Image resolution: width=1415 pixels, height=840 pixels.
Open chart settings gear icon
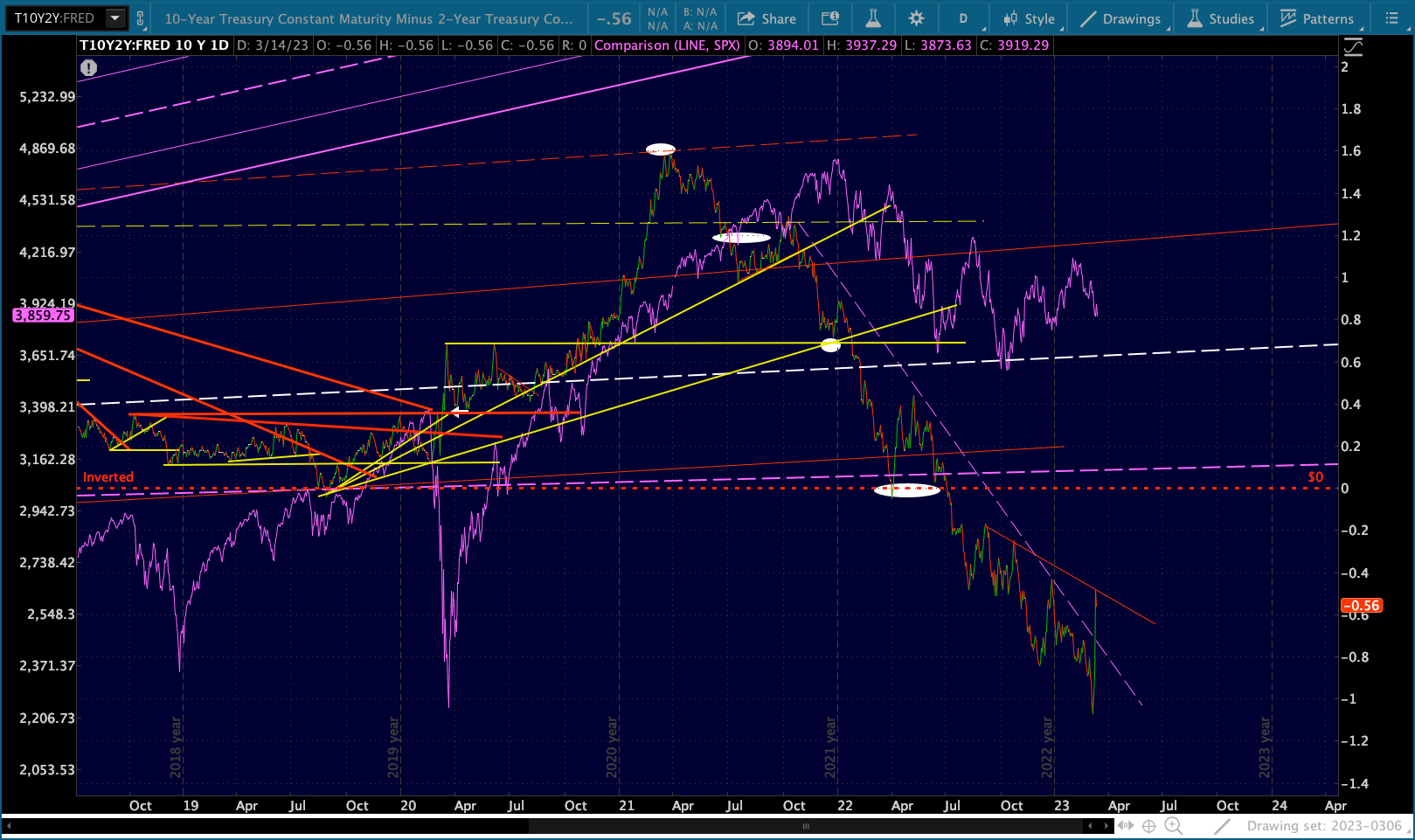click(x=916, y=18)
